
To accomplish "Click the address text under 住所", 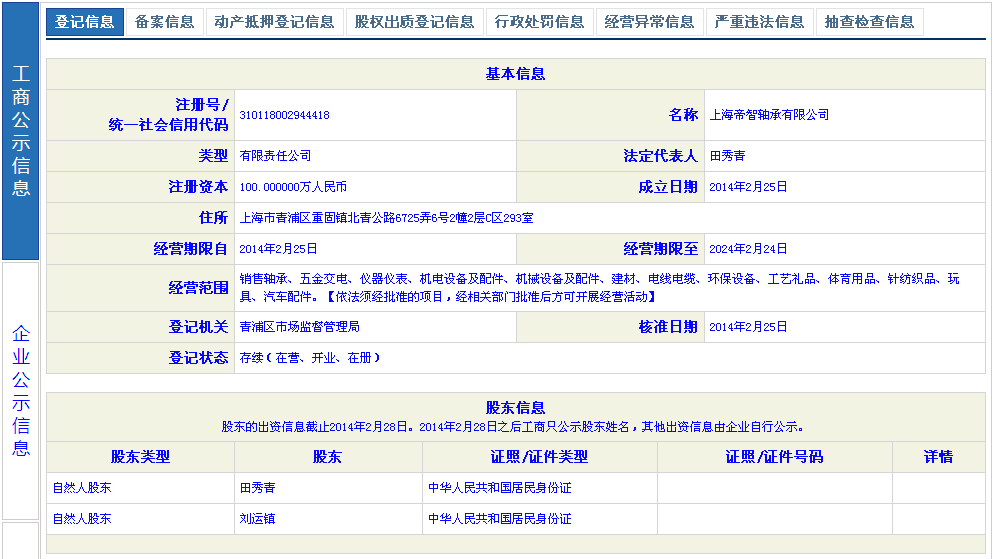I will [x=386, y=218].
